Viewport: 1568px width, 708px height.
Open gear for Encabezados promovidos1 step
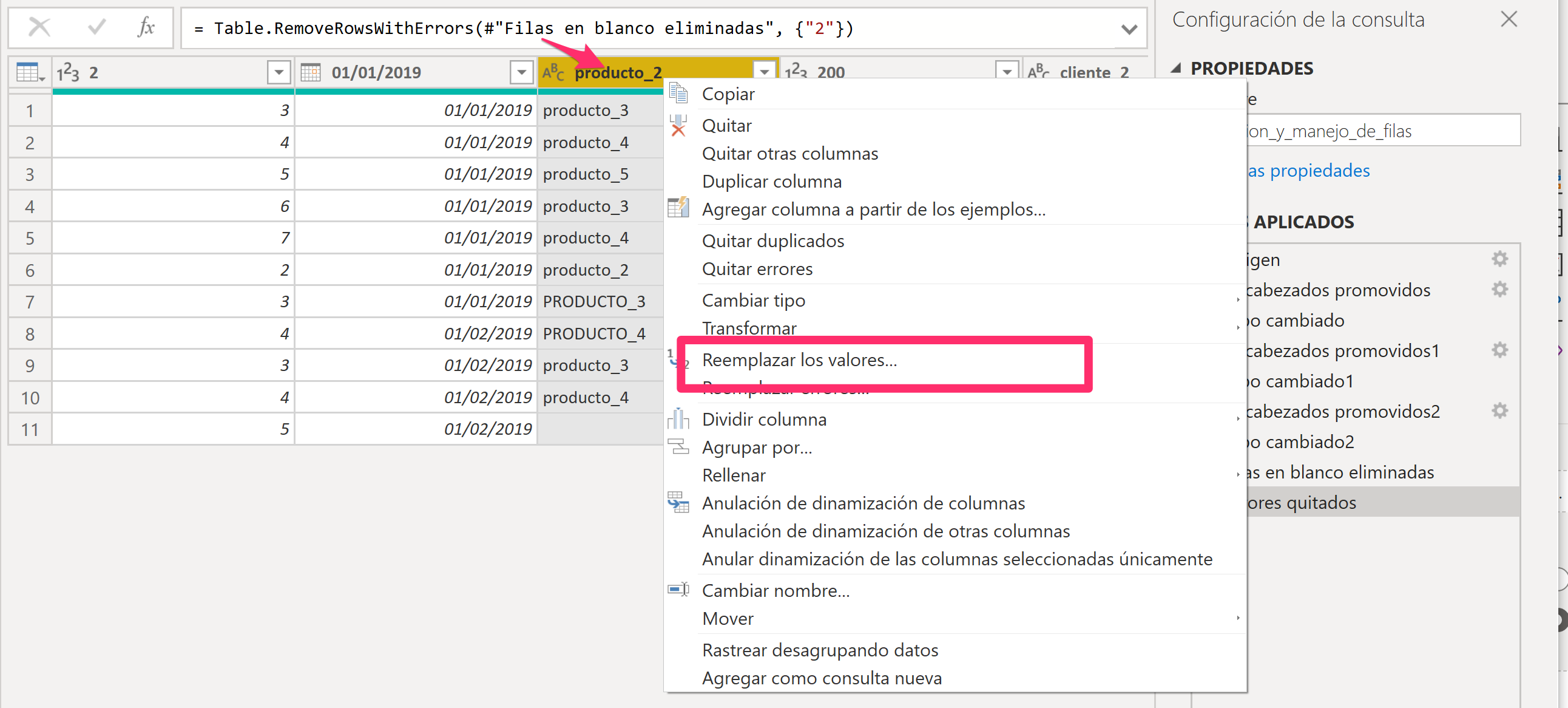pyautogui.click(x=1500, y=350)
